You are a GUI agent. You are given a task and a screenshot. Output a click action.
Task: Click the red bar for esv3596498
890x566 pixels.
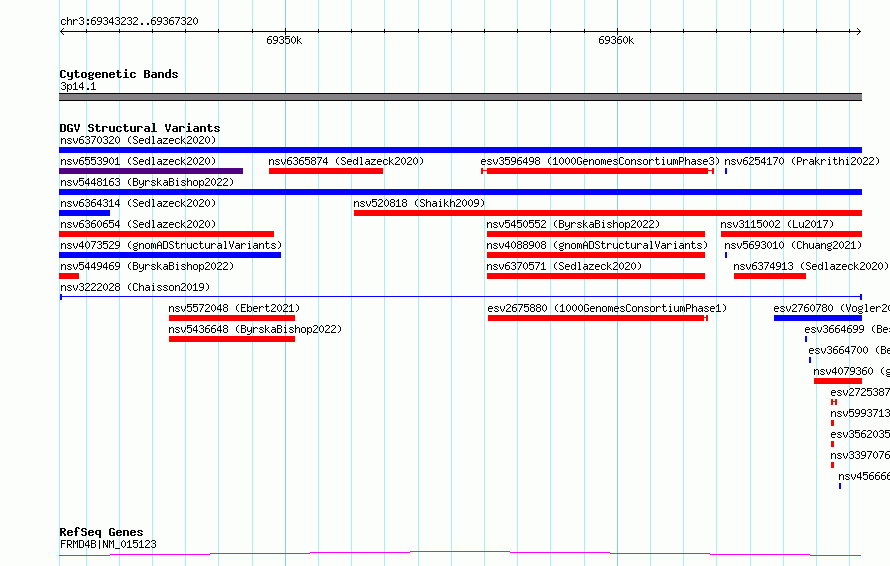tap(597, 171)
